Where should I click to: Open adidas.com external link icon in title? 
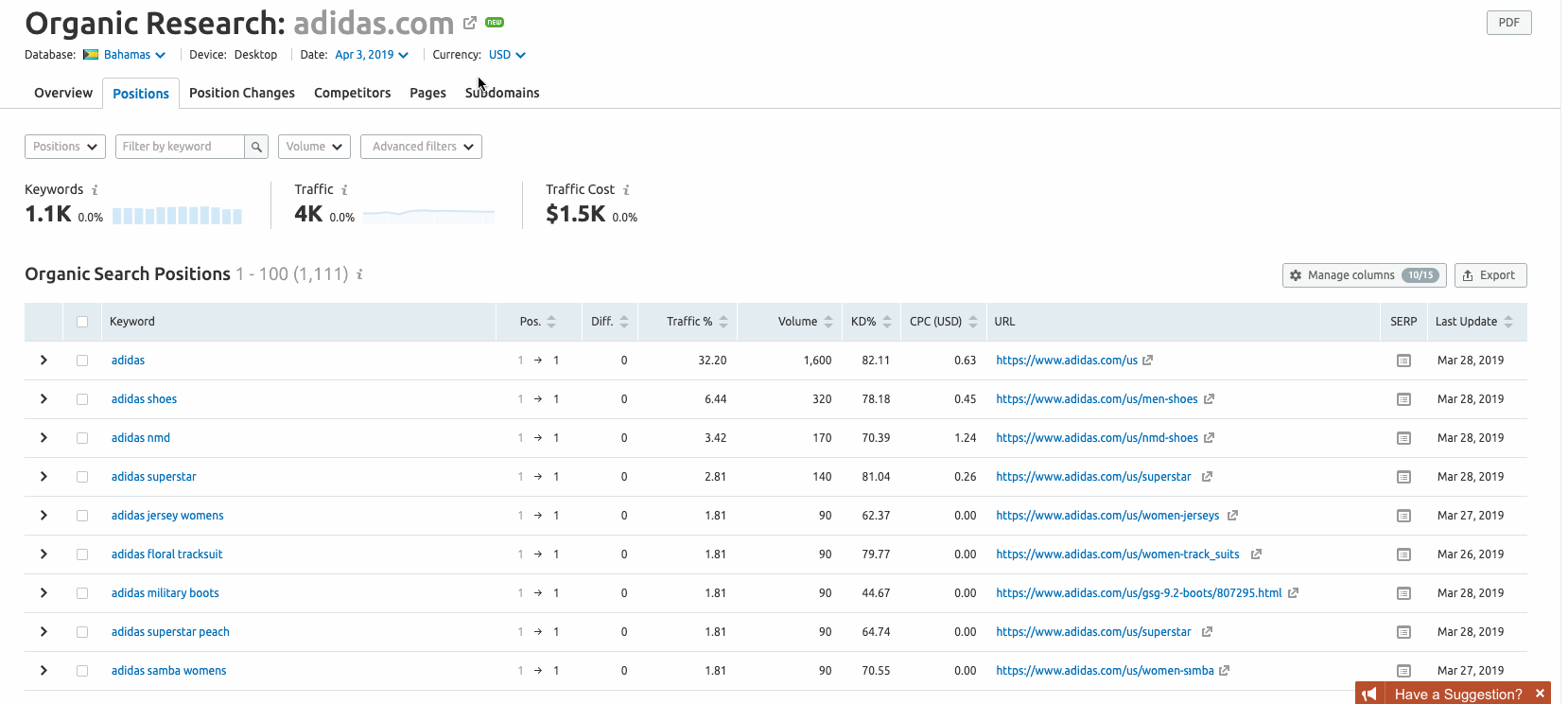point(470,23)
